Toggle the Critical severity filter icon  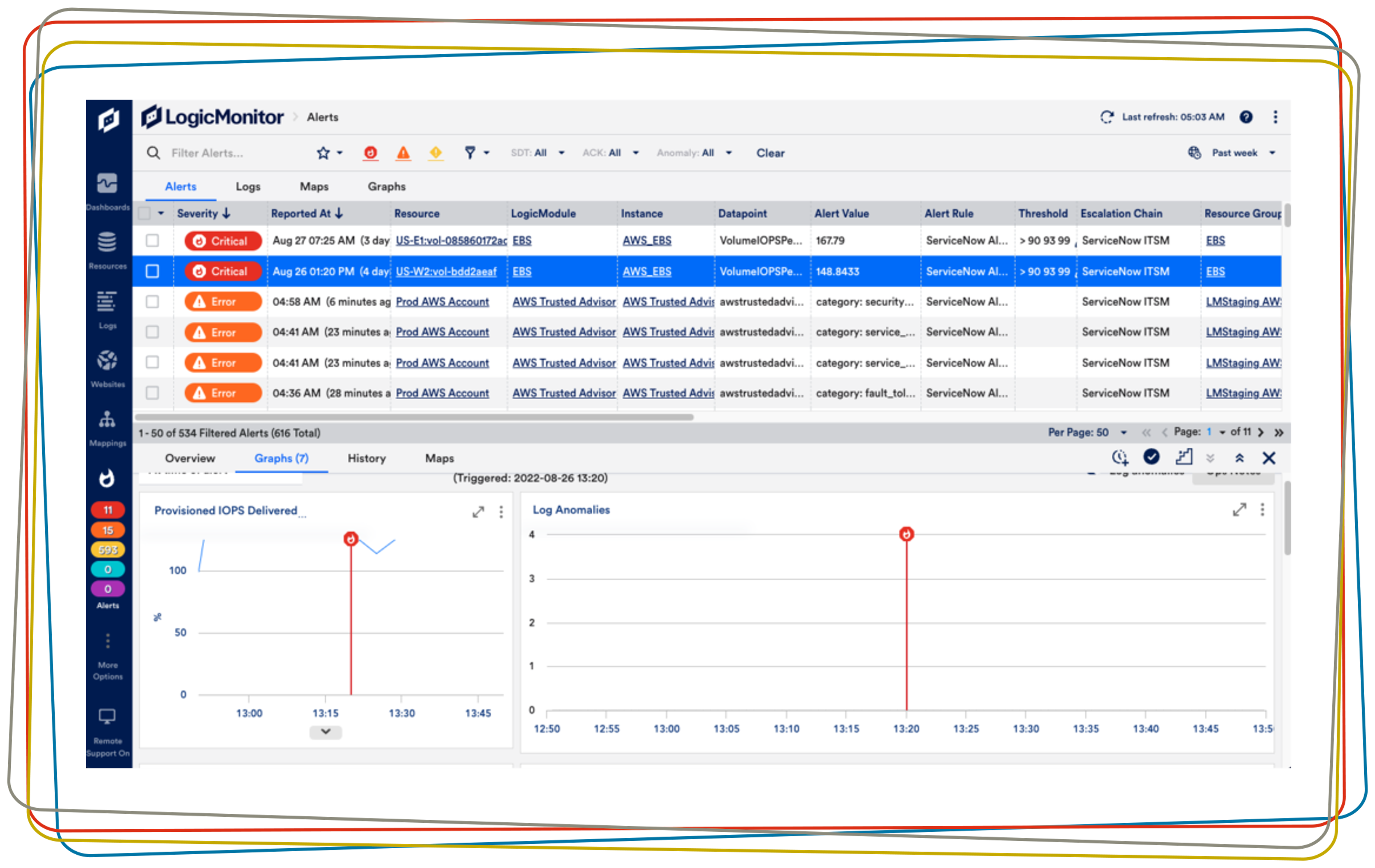pos(370,153)
